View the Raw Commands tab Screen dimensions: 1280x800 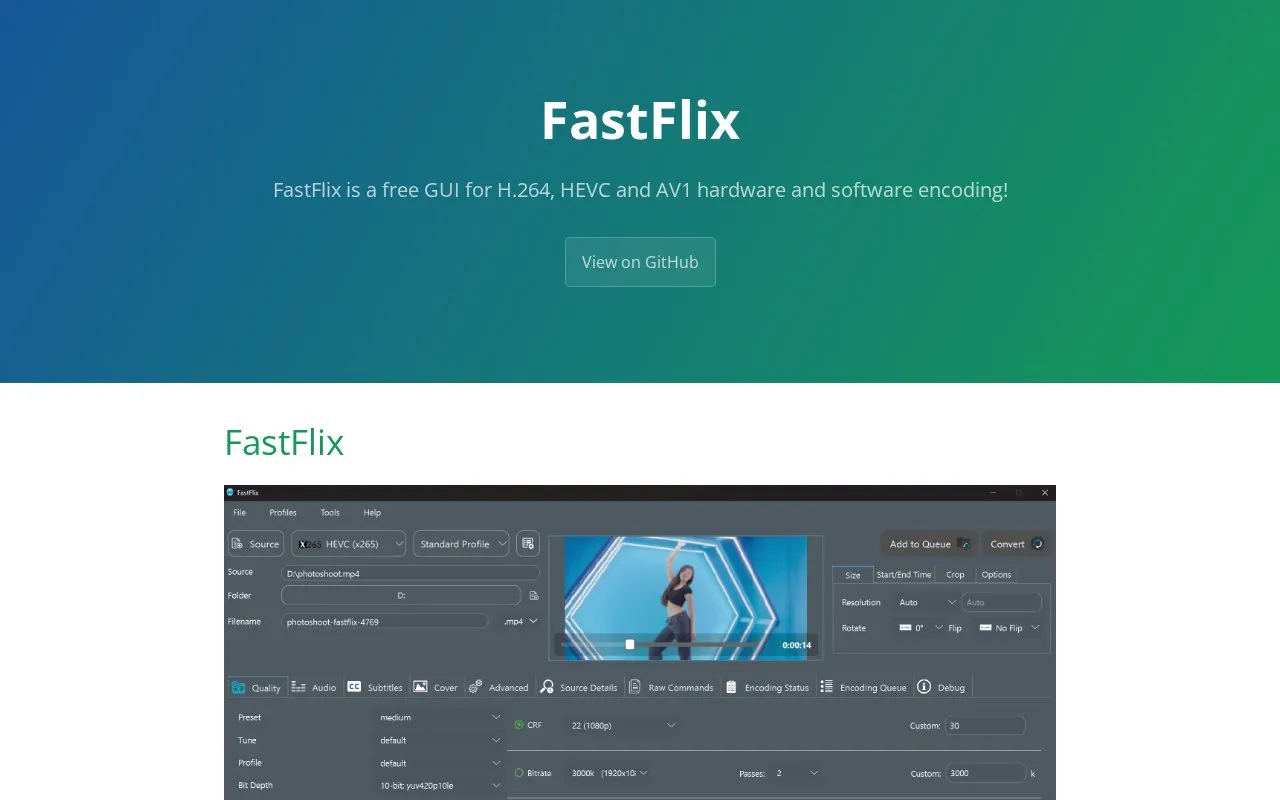pyautogui.click(x=671, y=687)
